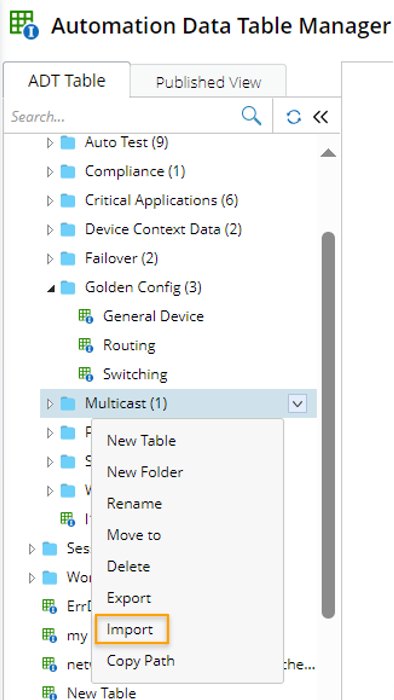Expand the Auto Test folder
Image resolution: width=394 pixels, height=700 pixels.
[x=50, y=142]
